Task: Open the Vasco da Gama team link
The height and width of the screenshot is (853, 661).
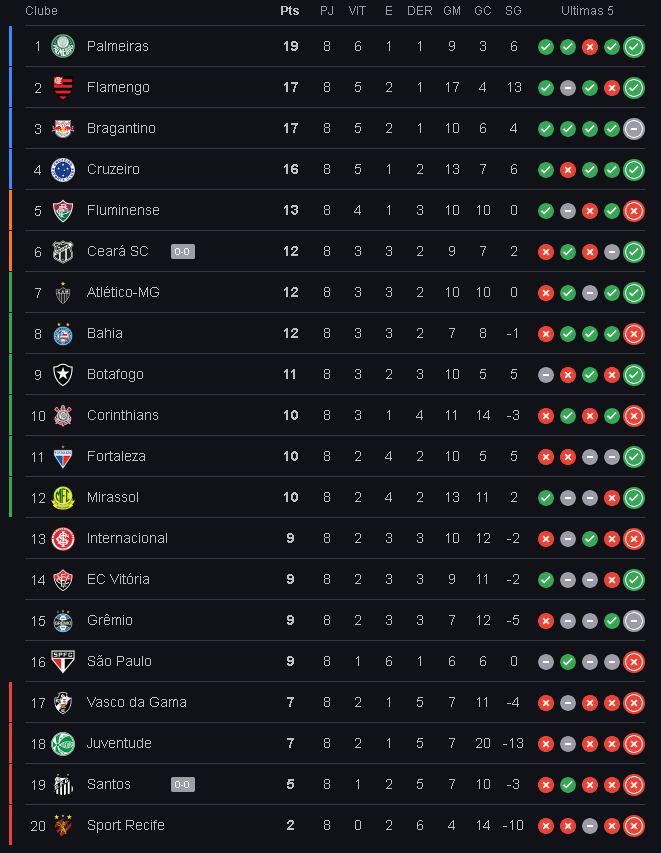Action: pyautogui.click(x=137, y=702)
